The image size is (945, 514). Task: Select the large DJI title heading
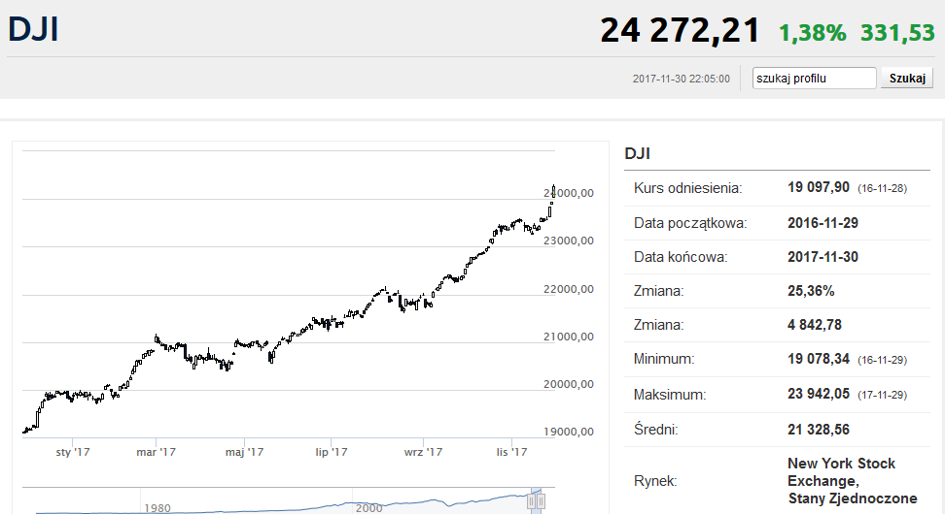pyautogui.click(x=33, y=29)
